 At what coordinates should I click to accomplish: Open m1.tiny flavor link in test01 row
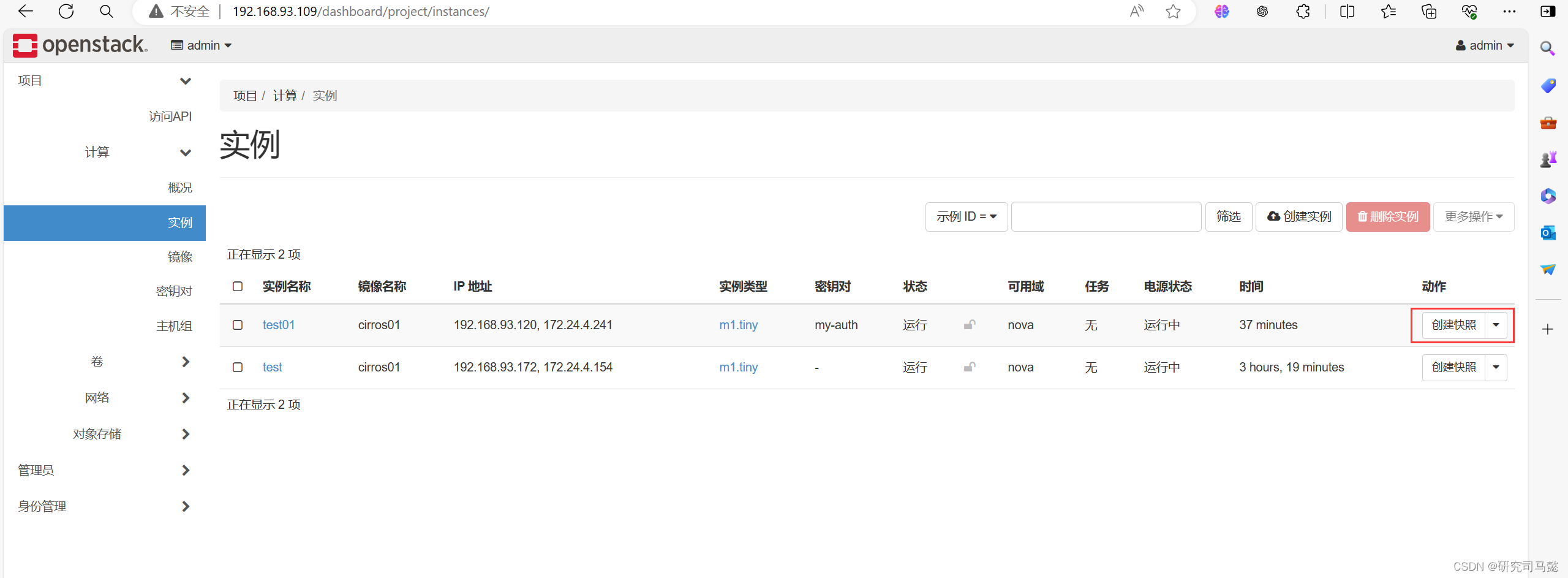click(x=738, y=325)
